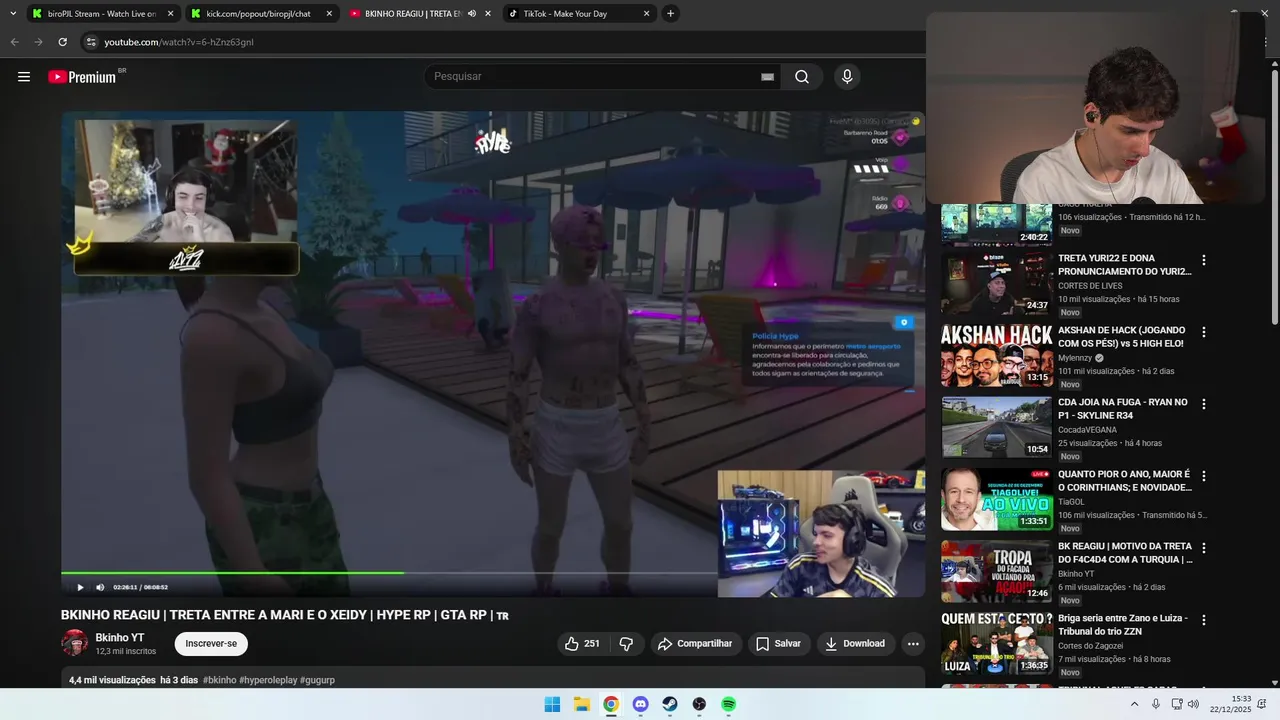The image size is (1280, 720).
Task: Open Google Chrome taskbar icon
Action: (611, 704)
